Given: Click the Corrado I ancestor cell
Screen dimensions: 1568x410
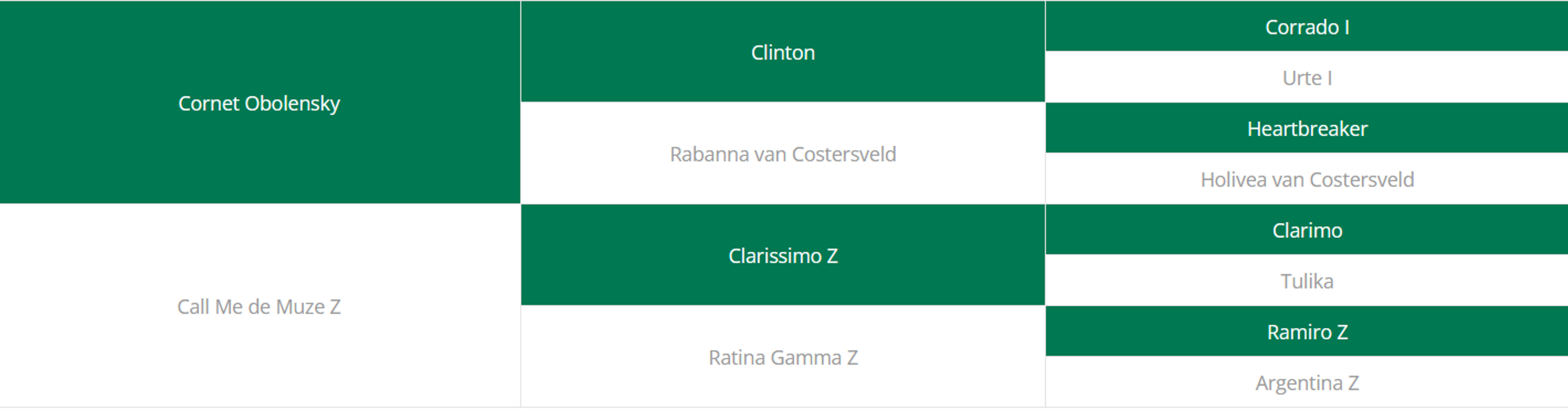Looking at the screenshot, I should coord(1307,26).
